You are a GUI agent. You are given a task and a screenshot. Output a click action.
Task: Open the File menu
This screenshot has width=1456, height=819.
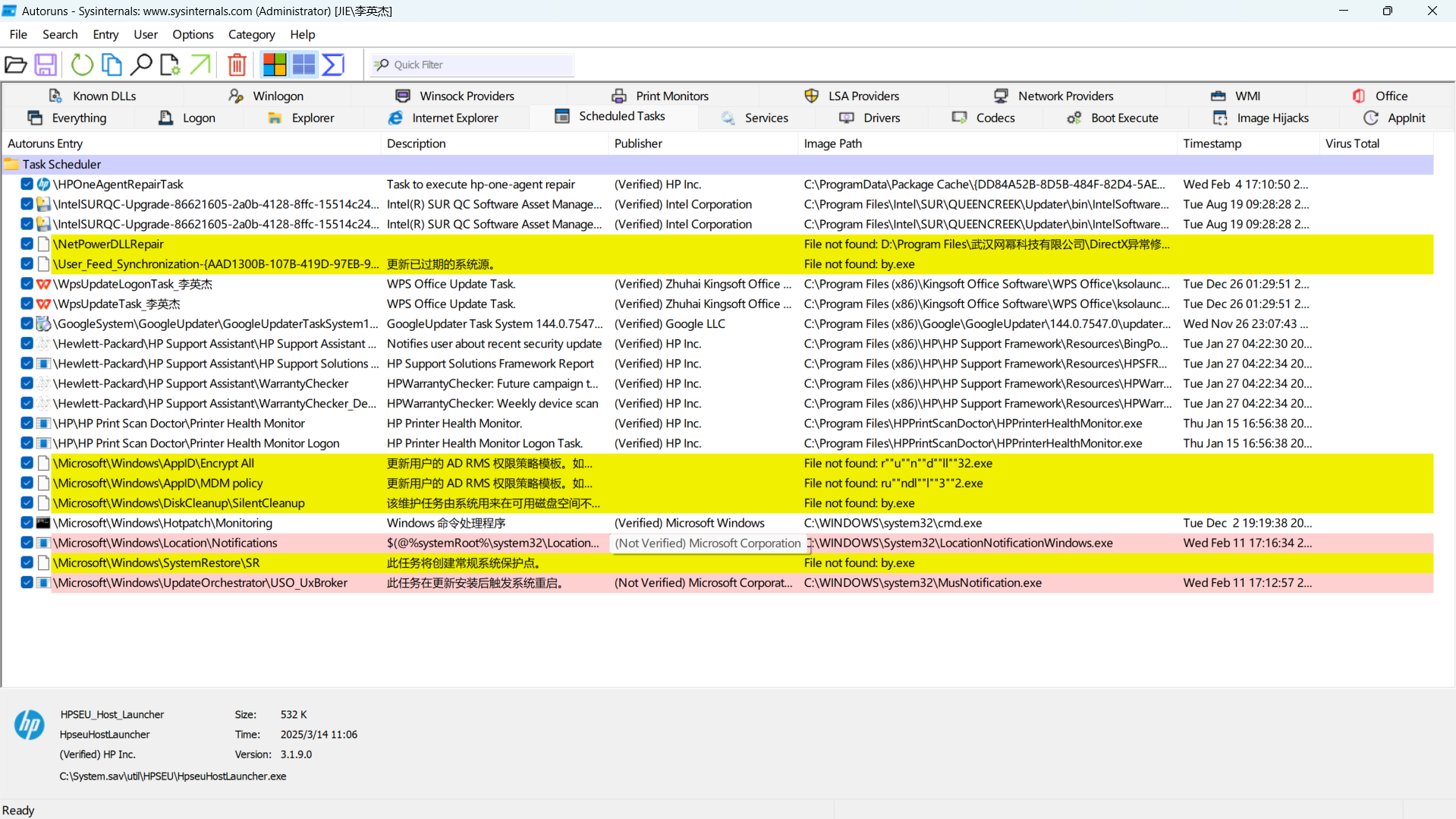[x=18, y=34]
